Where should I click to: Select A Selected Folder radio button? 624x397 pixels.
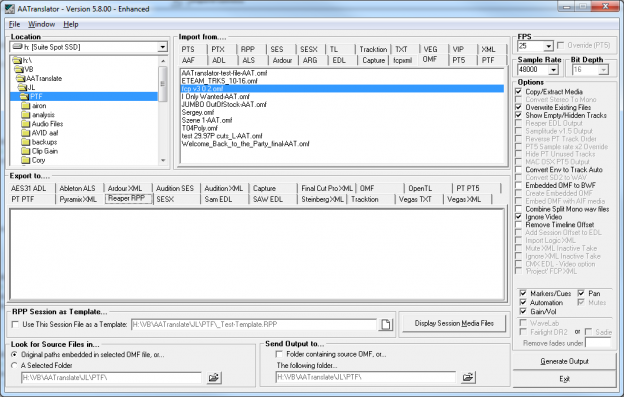(x=15, y=365)
